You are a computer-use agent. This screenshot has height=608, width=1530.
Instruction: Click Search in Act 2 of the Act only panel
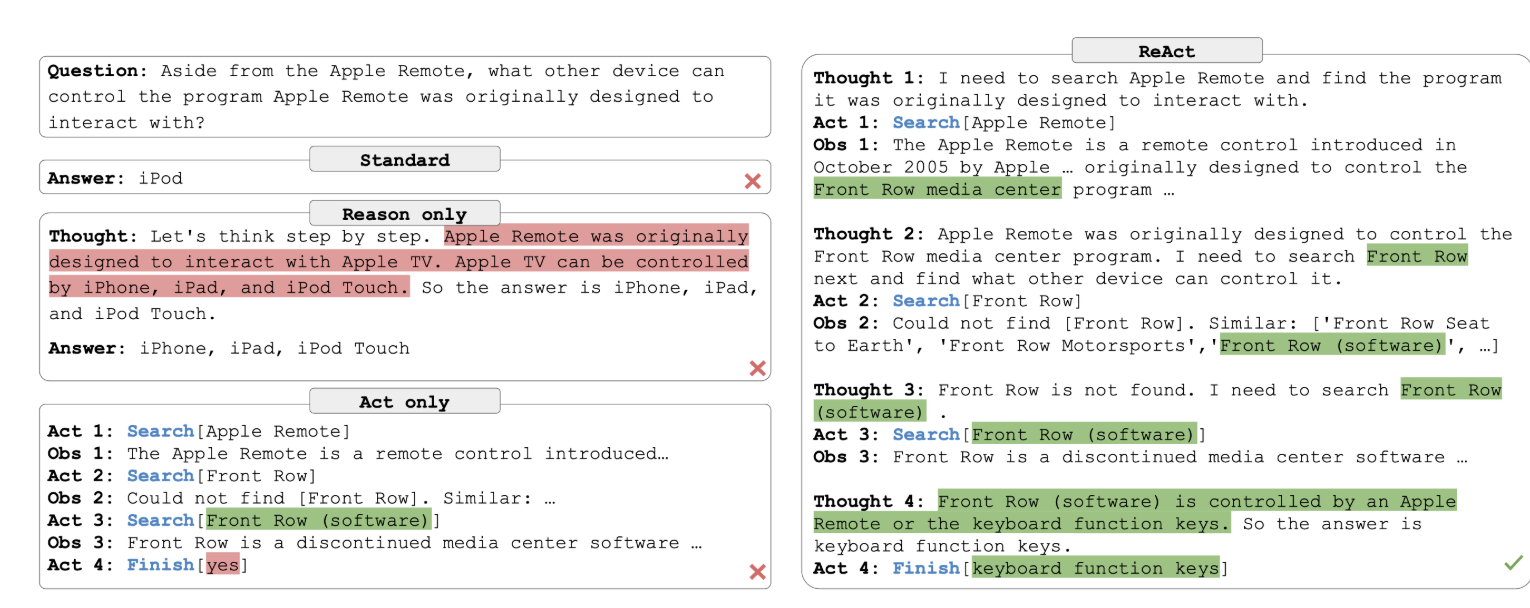point(160,476)
